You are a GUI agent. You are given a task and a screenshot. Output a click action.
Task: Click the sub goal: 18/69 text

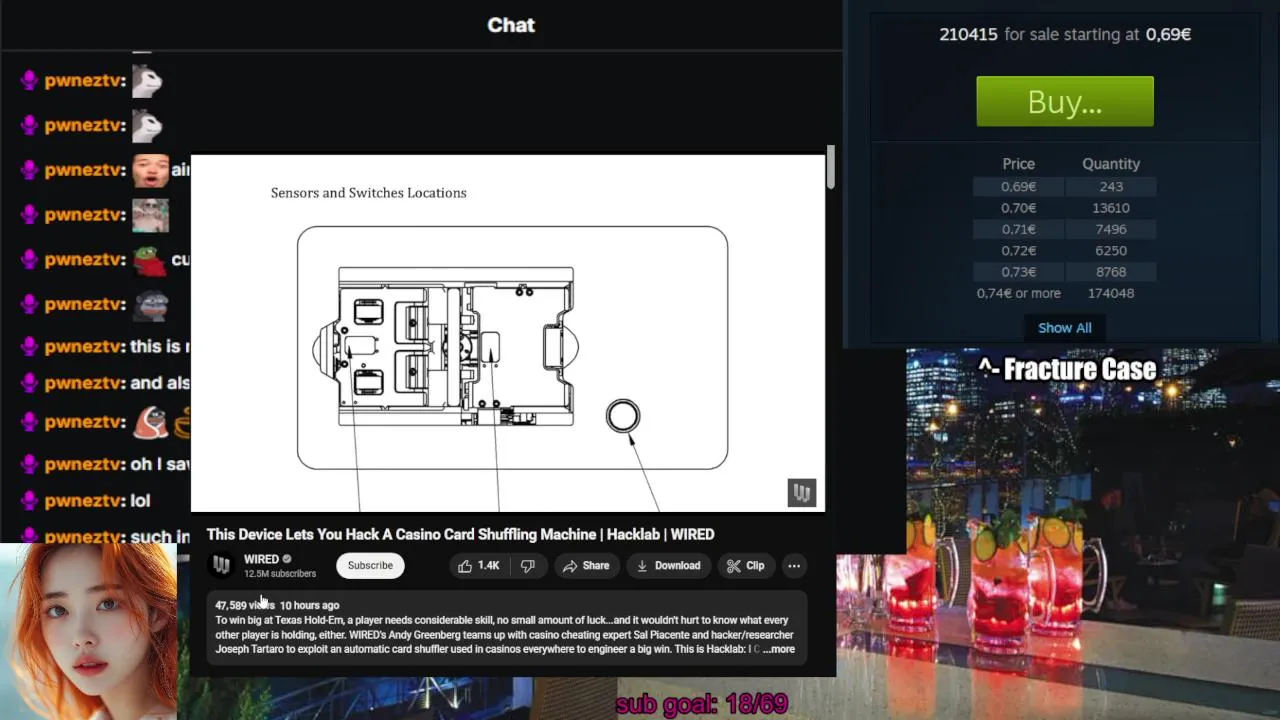click(702, 704)
